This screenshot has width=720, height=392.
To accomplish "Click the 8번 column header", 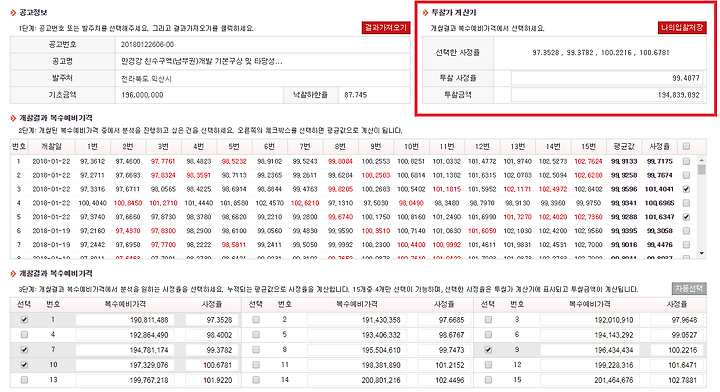I will (x=340, y=146).
